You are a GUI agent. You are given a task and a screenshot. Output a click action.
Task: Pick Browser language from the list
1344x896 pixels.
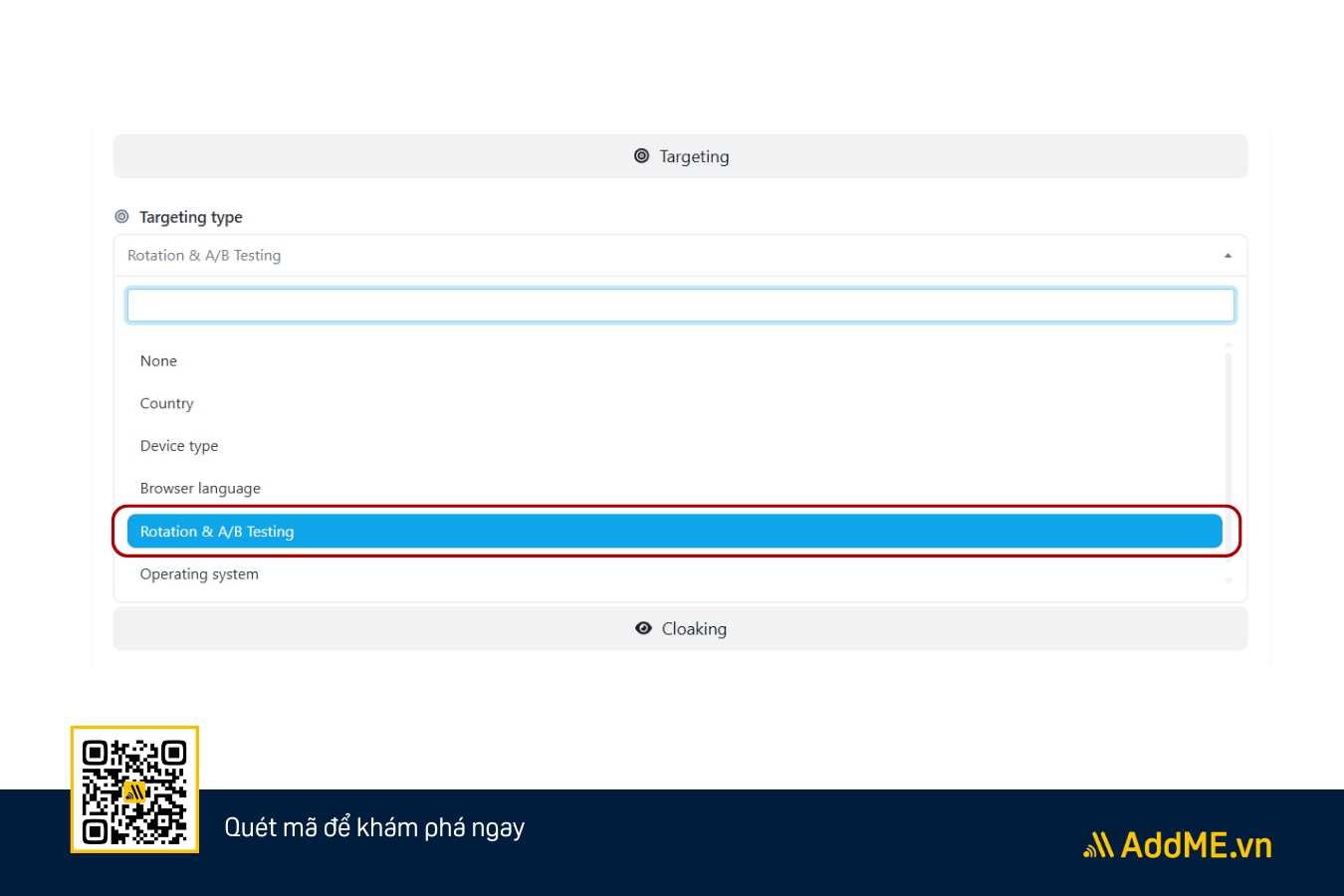pos(674,489)
